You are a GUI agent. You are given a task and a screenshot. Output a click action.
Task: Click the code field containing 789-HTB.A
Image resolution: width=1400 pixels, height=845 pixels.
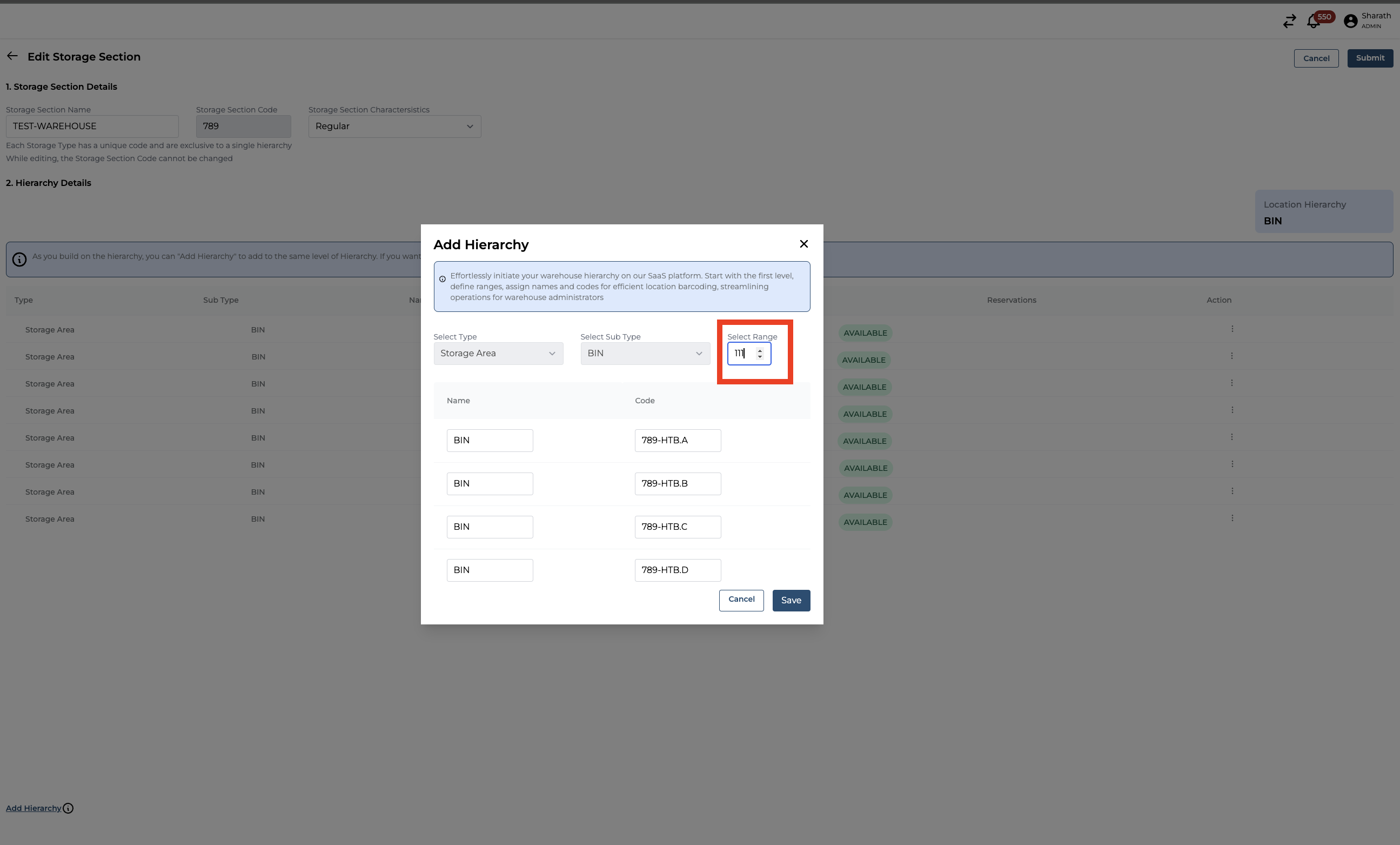tap(677, 440)
